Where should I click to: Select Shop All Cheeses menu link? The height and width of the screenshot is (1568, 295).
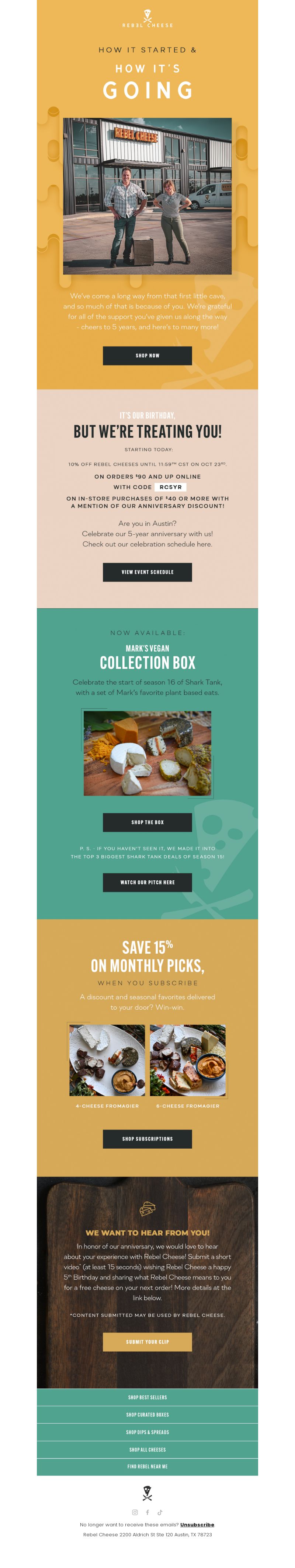[x=147, y=1449]
